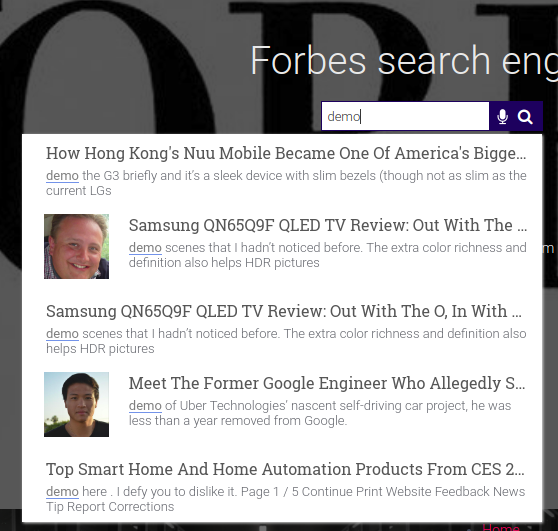Click the dark-haired man author thumbnail

tap(77, 404)
